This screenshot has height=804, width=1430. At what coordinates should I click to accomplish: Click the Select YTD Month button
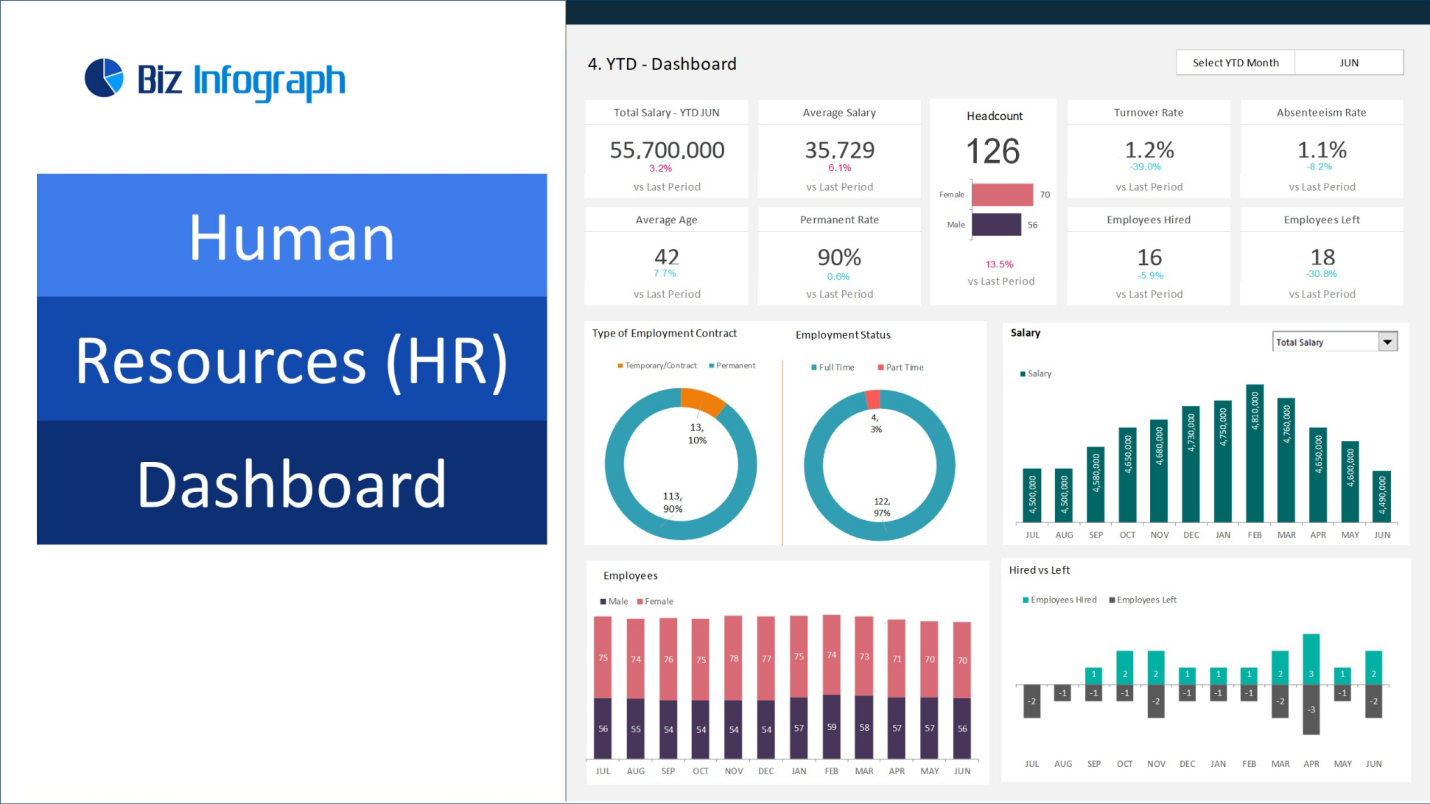pos(1234,62)
